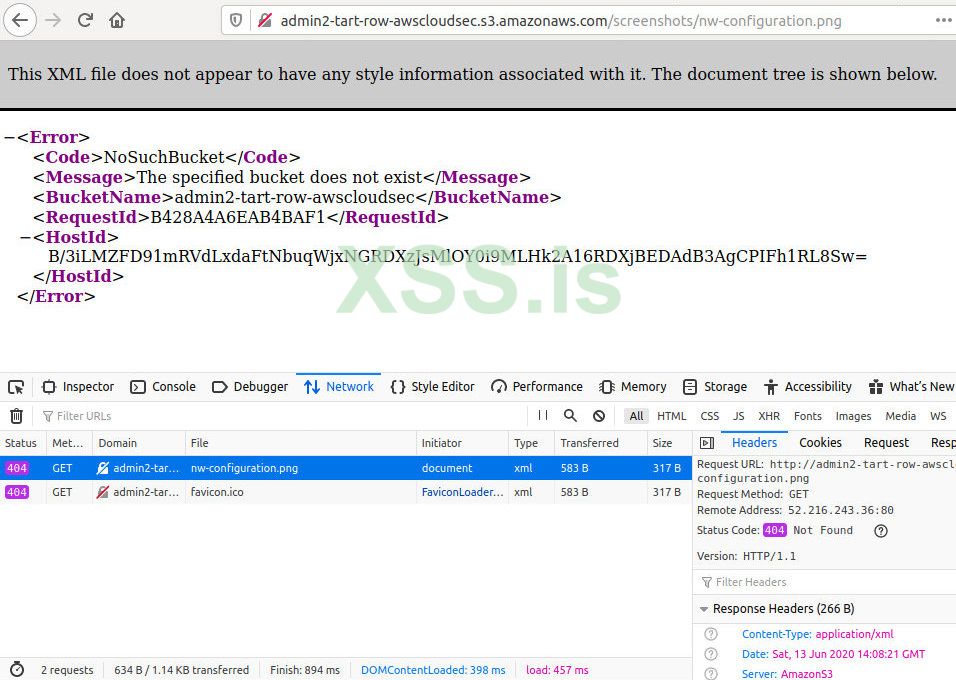Click the Filter URLs input field
The image size is (956, 680).
tap(280, 416)
